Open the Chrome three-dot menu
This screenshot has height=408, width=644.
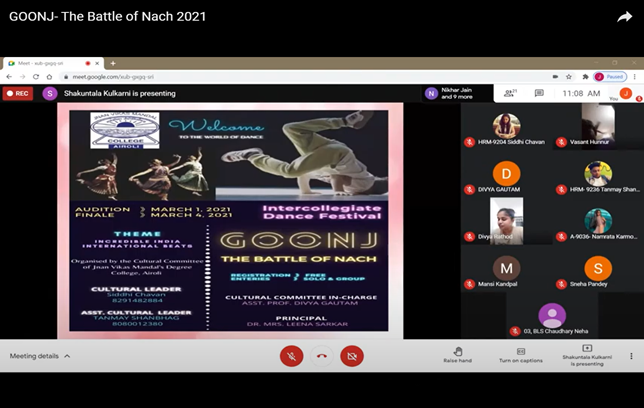pos(635,77)
